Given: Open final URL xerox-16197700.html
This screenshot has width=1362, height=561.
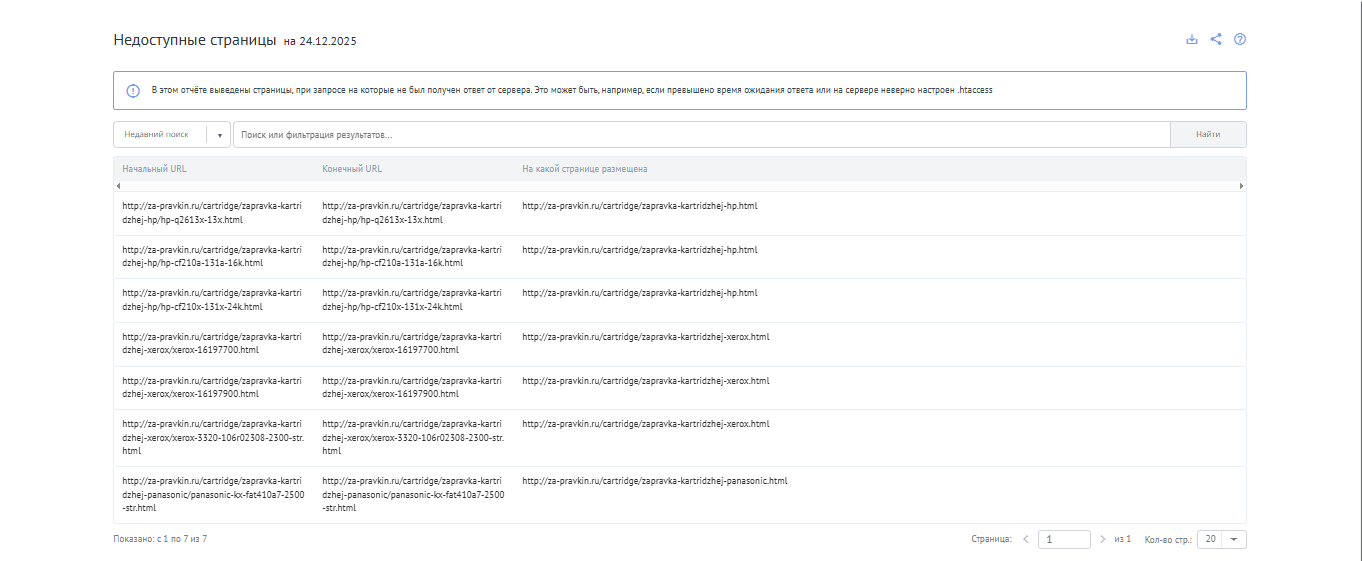Looking at the screenshot, I should tap(412, 343).
